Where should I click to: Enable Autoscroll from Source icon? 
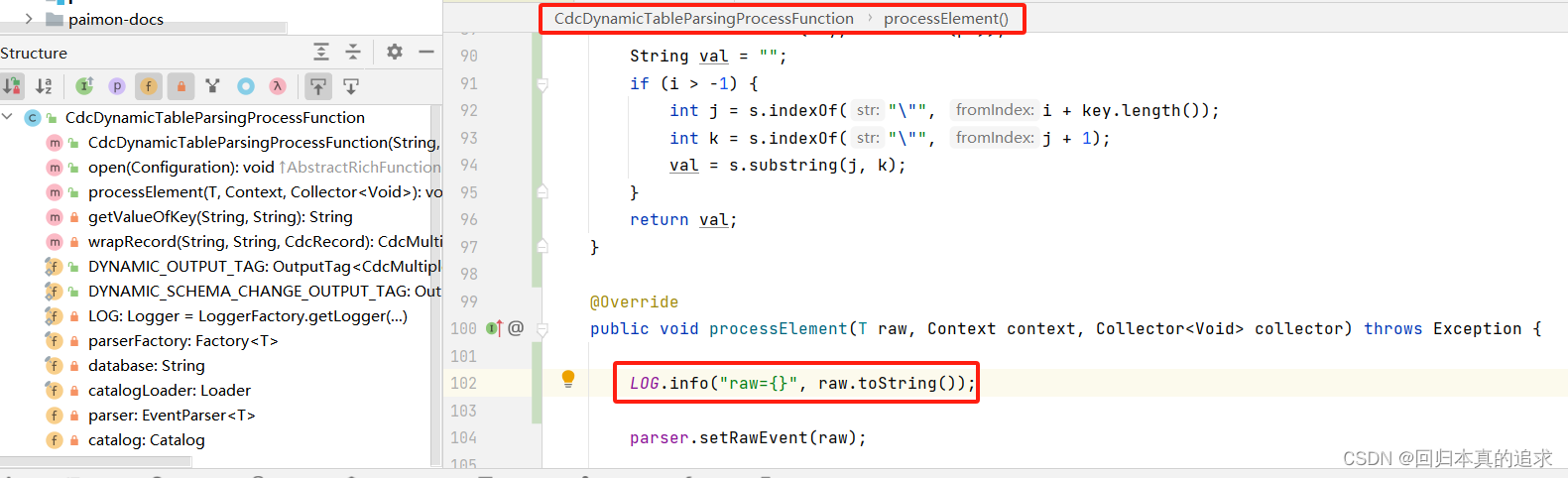351,86
